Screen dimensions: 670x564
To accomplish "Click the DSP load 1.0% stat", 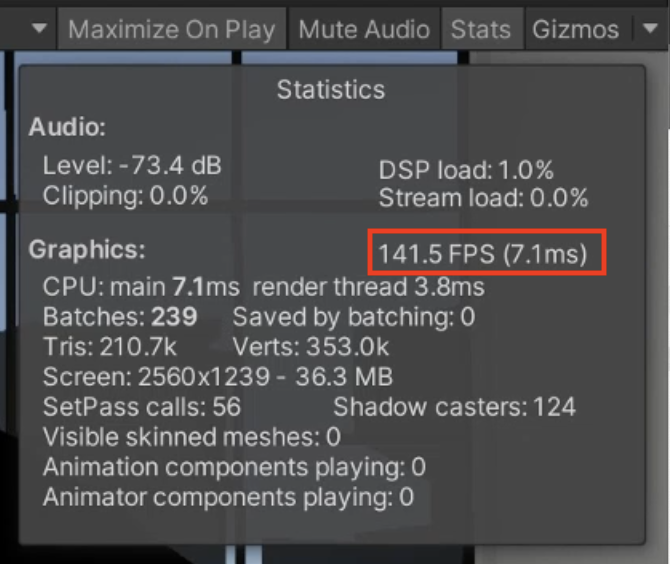I will (x=466, y=170).
